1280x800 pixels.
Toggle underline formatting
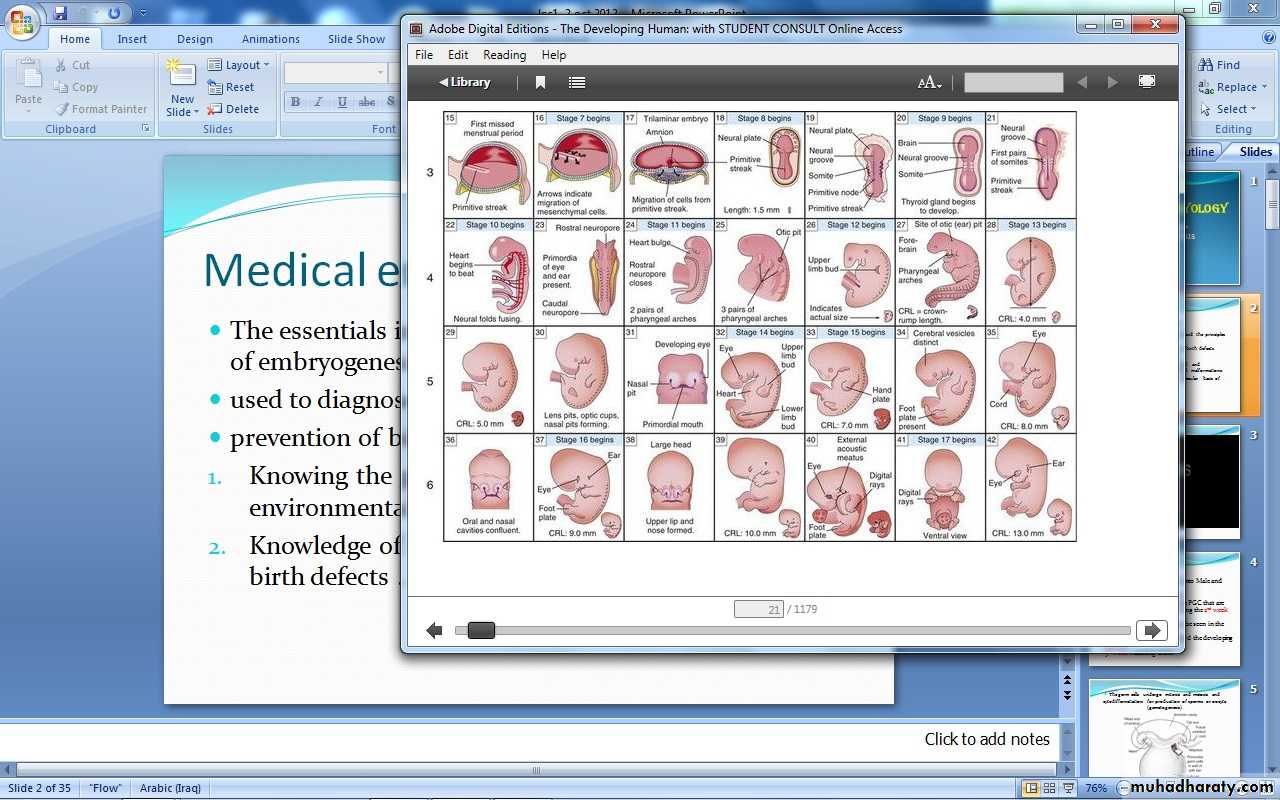(x=342, y=102)
